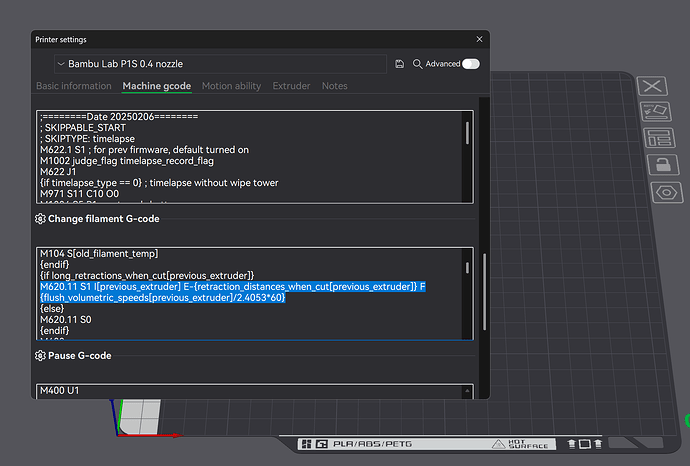
Task: Click the {else} line in Change filament gcode
Action: point(52,308)
